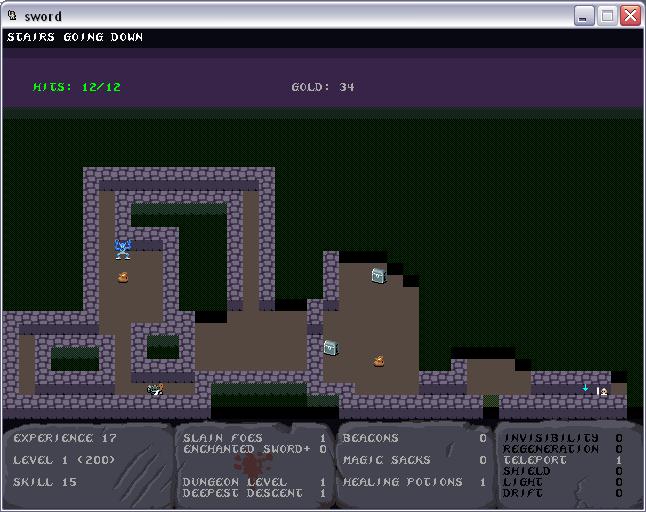This screenshot has height=512, width=646.
Task: Click the "EXPERIENCE 17" stat
Action: pyautogui.click(x=65, y=438)
